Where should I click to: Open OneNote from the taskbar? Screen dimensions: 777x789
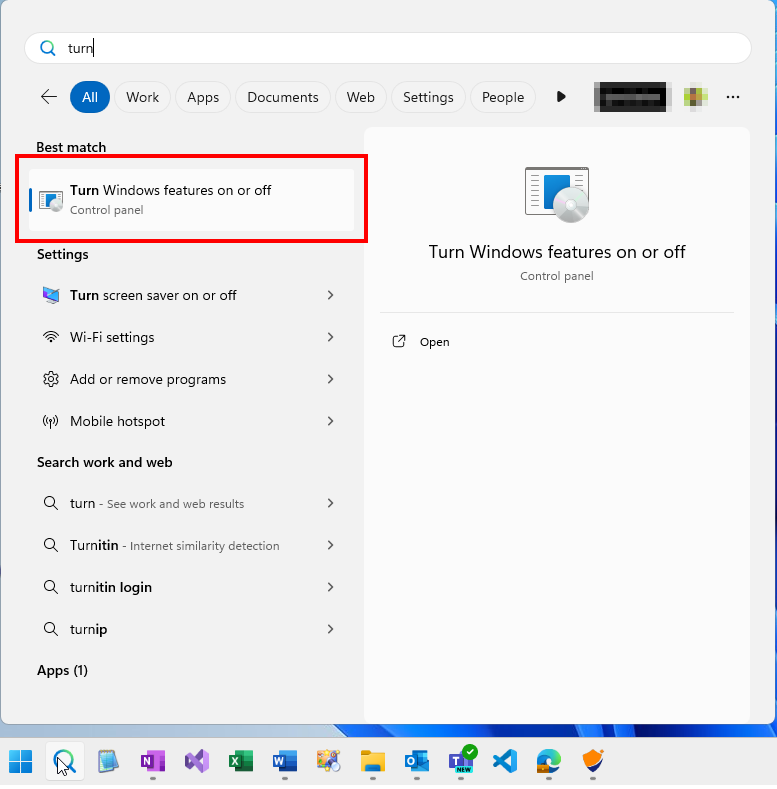click(x=153, y=762)
